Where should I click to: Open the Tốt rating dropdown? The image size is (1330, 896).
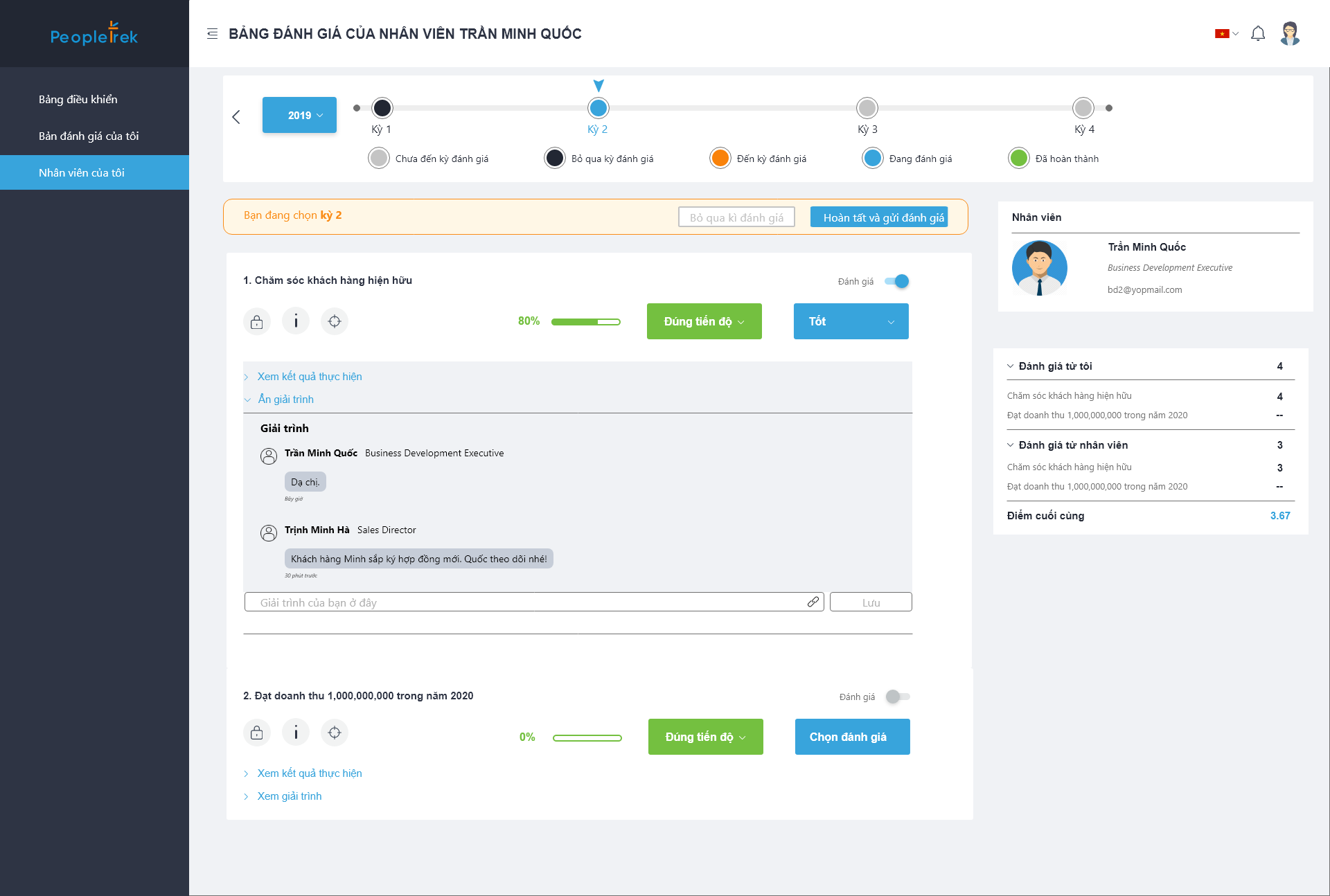[x=851, y=321]
